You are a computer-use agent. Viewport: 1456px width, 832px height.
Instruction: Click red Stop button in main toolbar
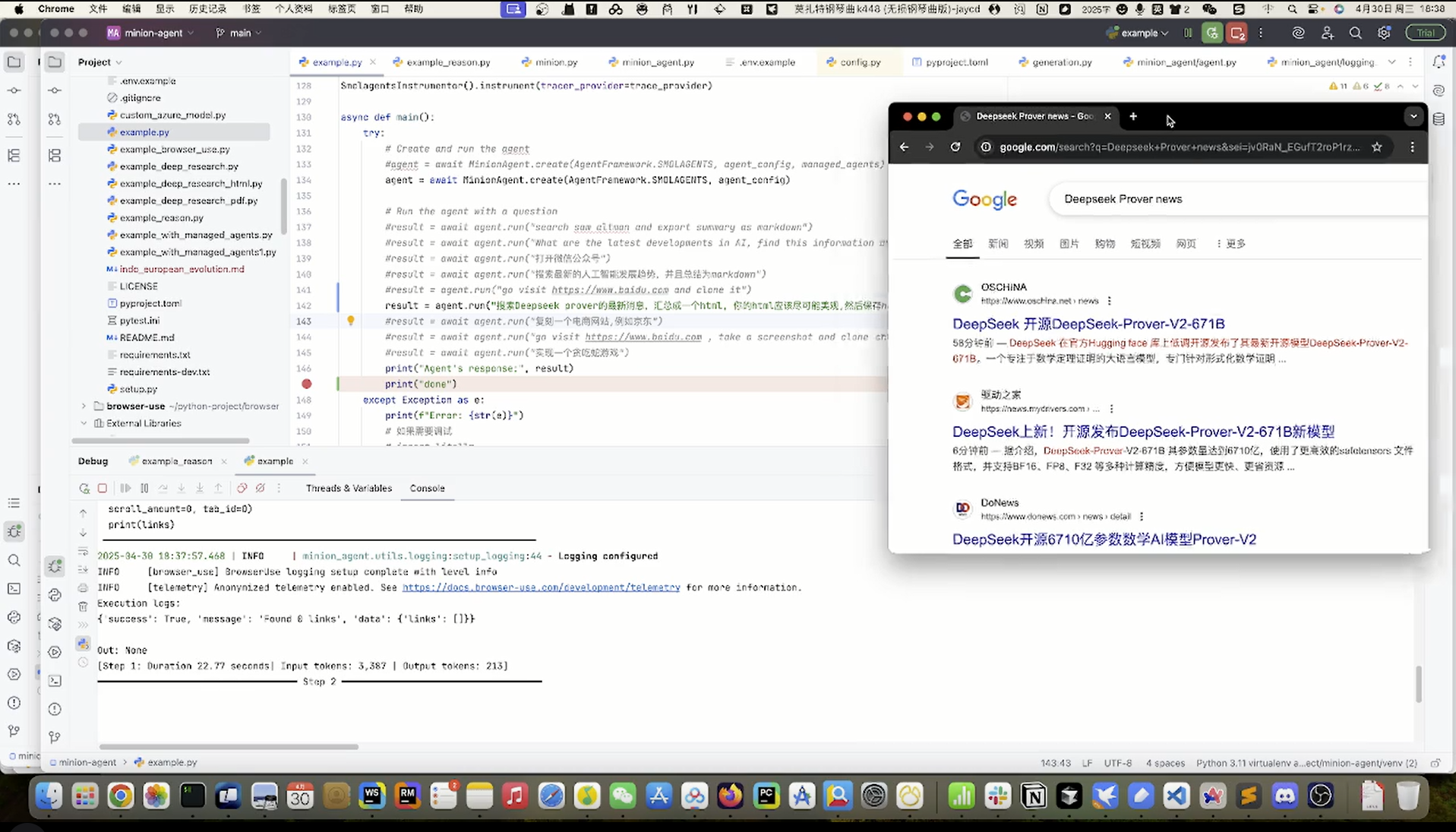click(x=1237, y=33)
